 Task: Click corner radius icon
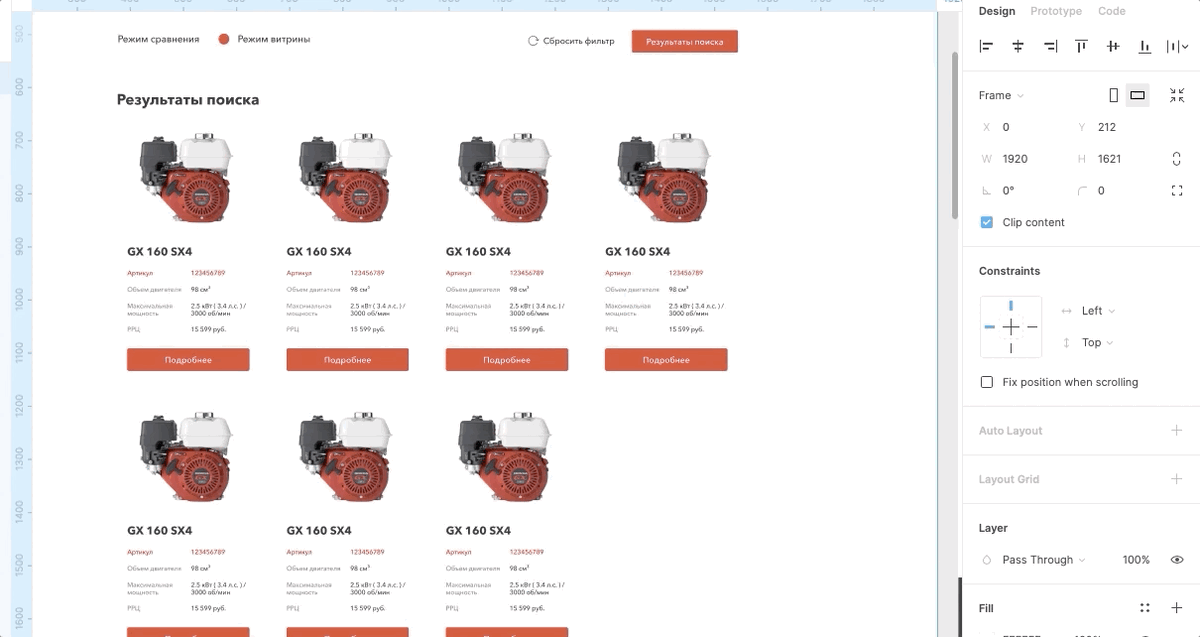(x=1082, y=191)
